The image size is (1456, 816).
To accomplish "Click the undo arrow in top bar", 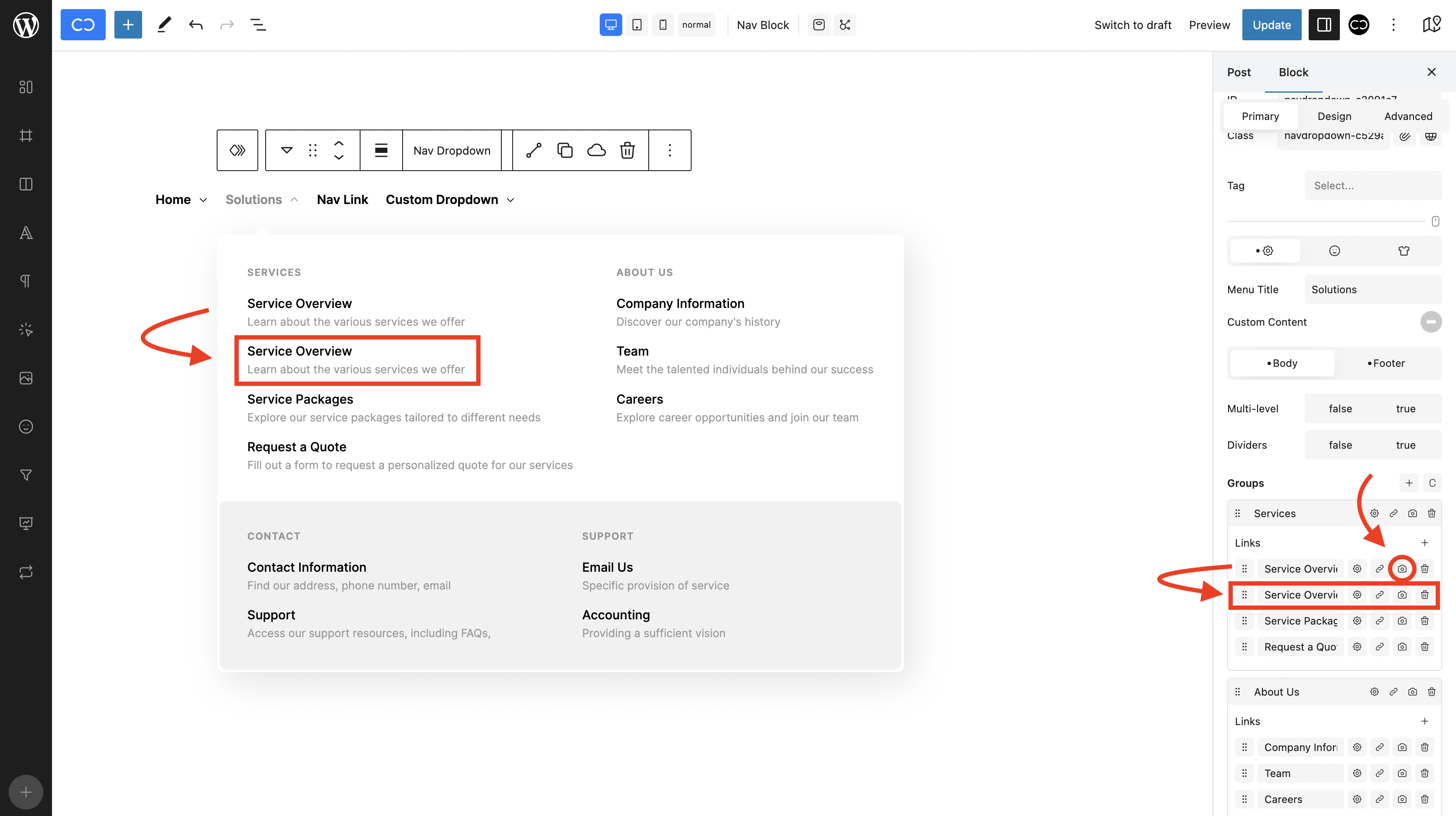I will [x=195, y=25].
